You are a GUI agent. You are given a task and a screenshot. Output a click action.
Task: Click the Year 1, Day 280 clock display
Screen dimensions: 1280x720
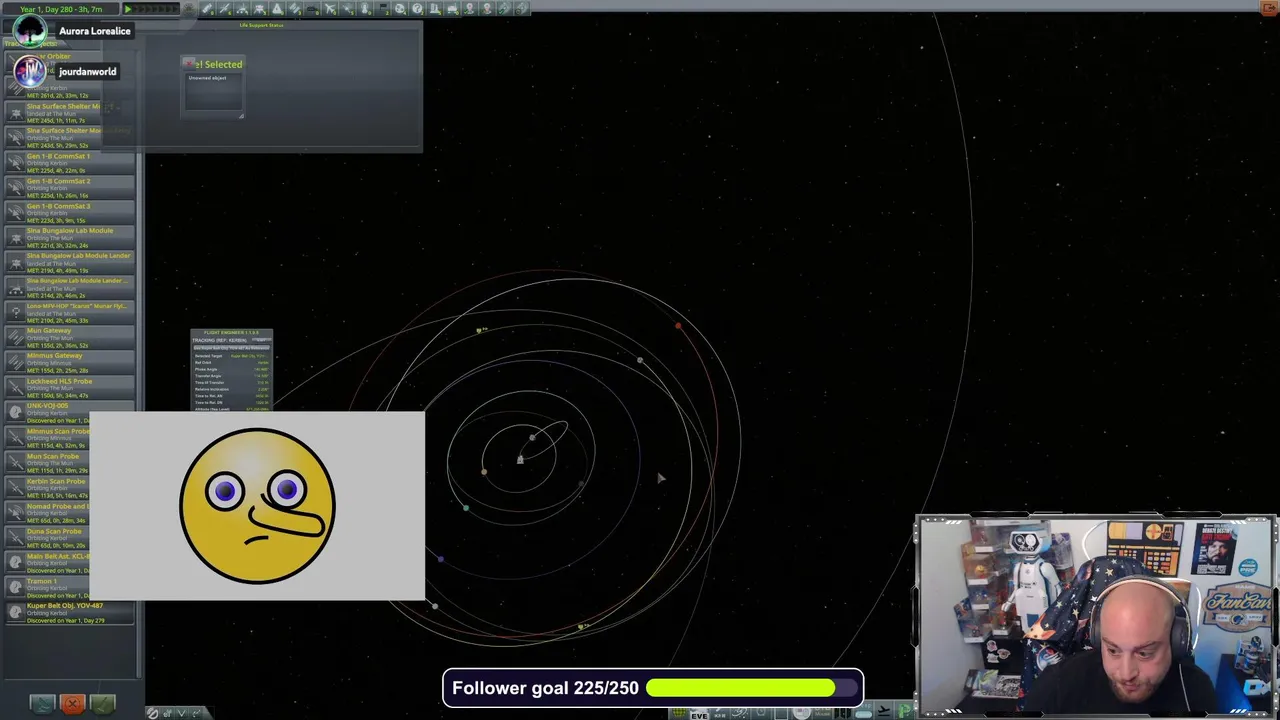click(x=61, y=9)
